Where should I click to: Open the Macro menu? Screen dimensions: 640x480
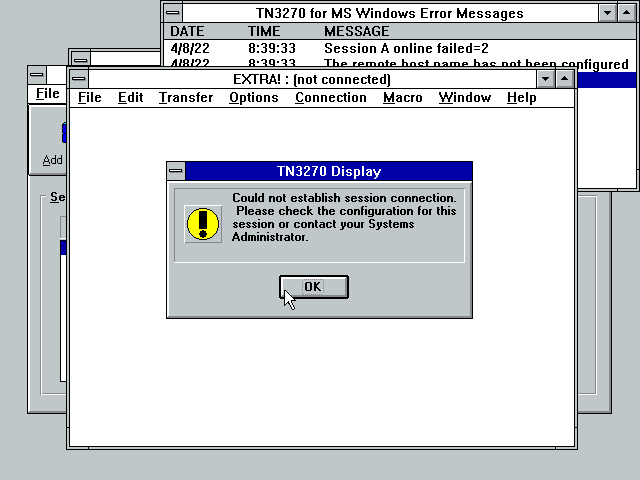coord(402,98)
